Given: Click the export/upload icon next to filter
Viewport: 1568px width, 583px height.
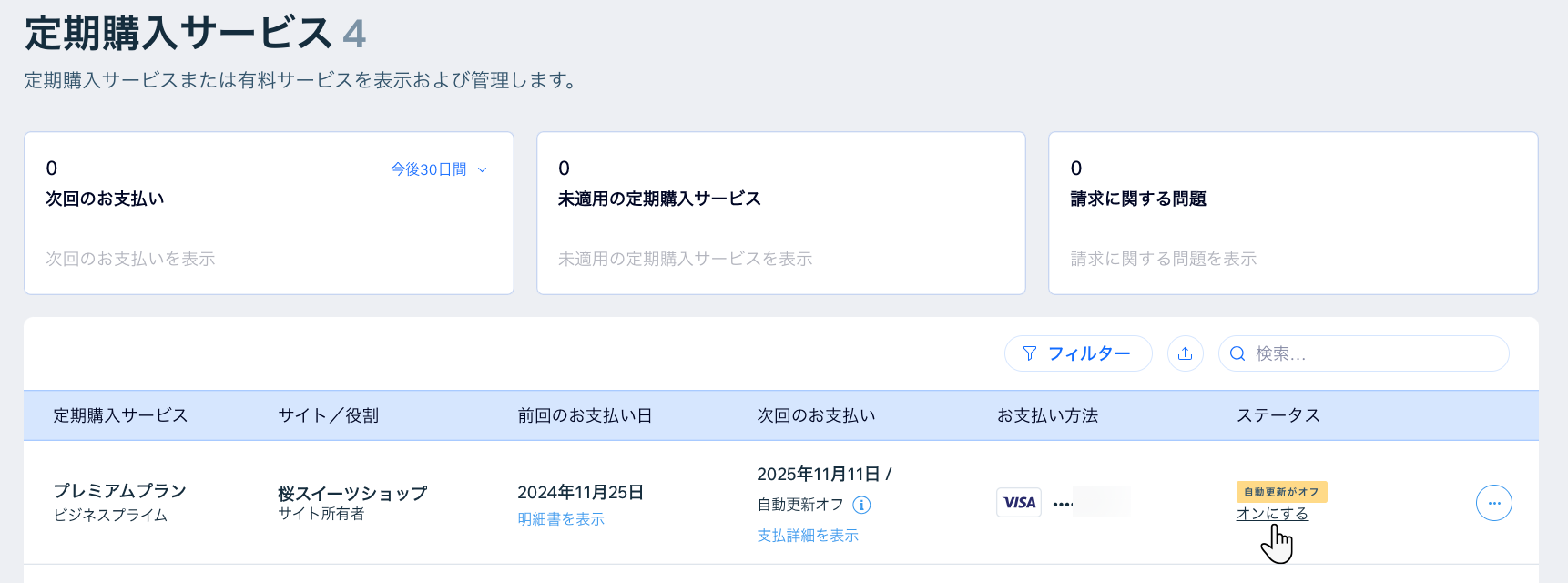Looking at the screenshot, I should click(1185, 353).
